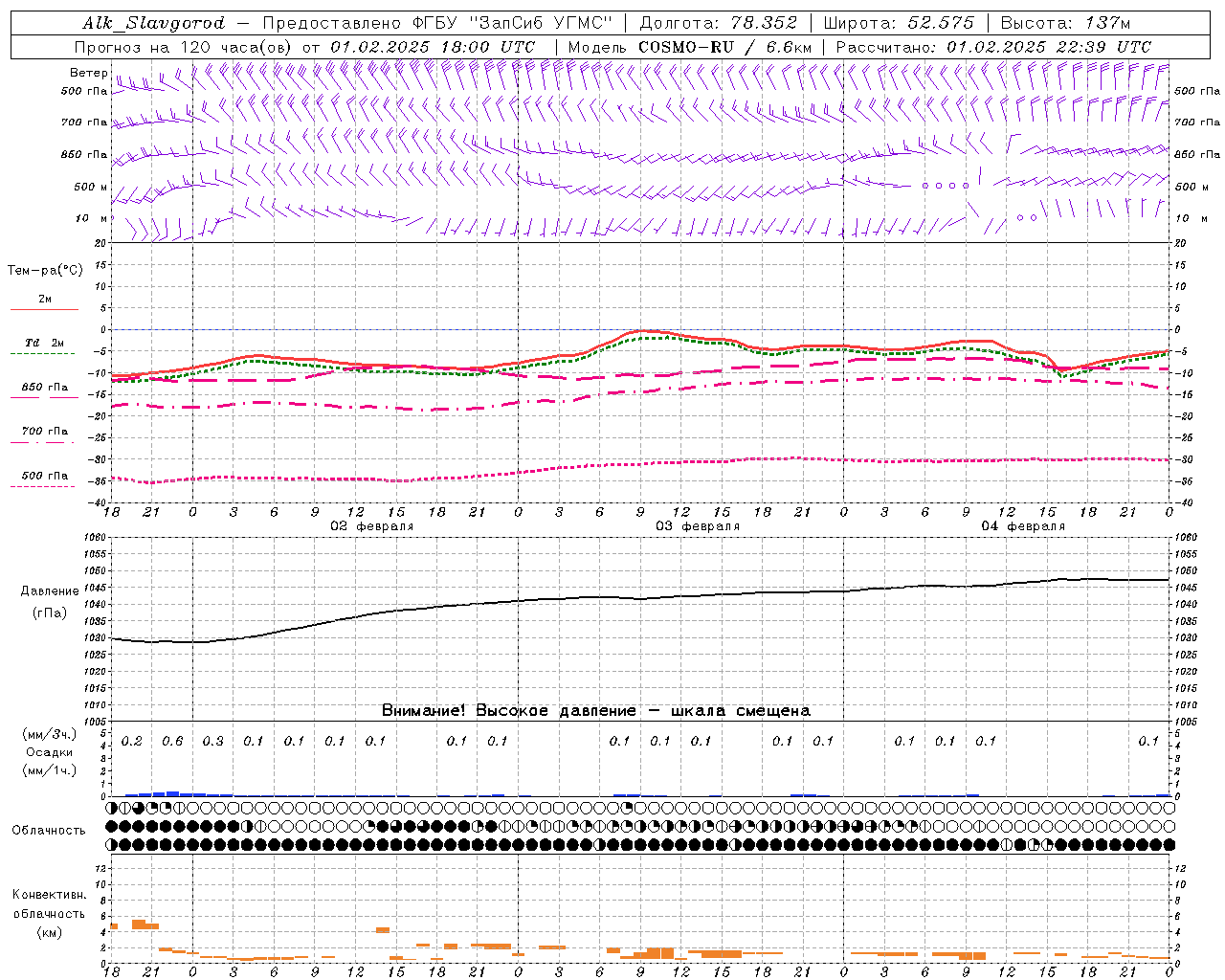The height and width of the screenshot is (980, 1225).
Task: Select the text Долгота: 78.352
Action: [718, 23]
